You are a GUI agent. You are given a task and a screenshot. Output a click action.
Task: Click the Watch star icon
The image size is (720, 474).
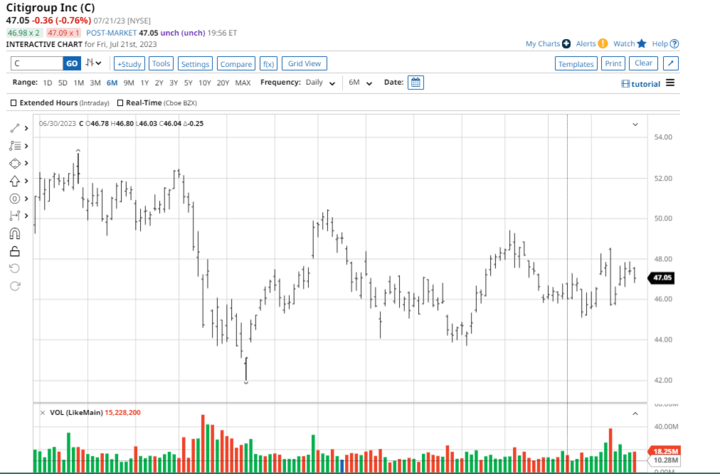[x=641, y=44]
